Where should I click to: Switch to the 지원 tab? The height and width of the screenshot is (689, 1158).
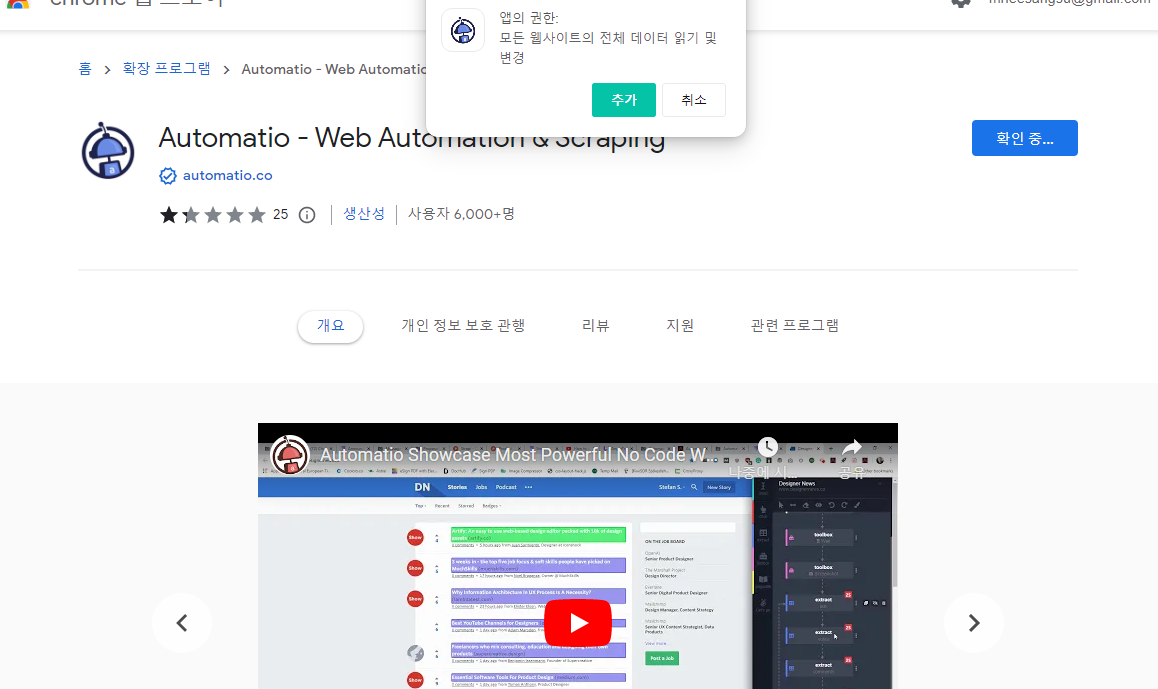click(x=679, y=326)
